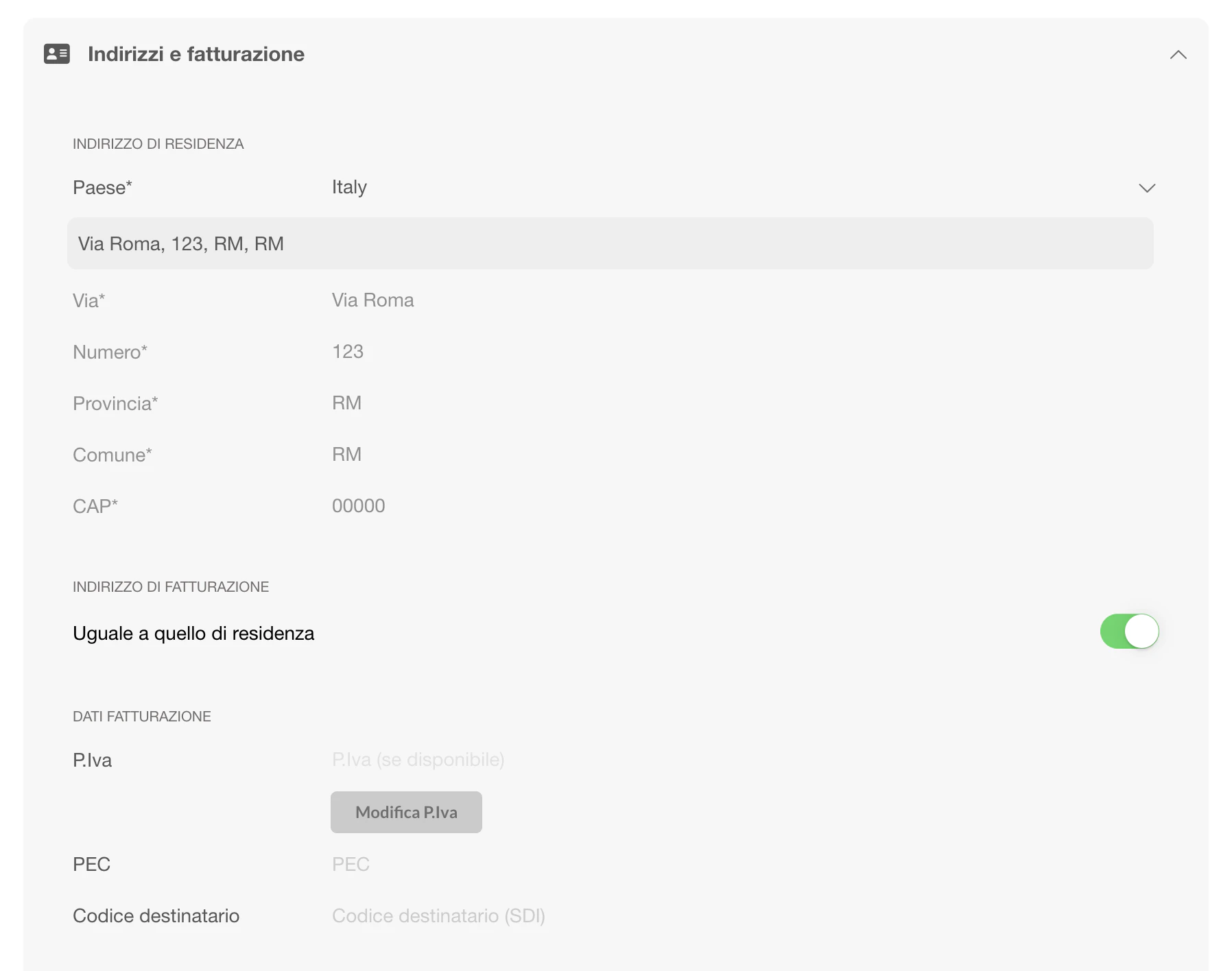Collapse the Indirizzi e fatturazione section
The height and width of the screenshot is (971, 1232).
1178,55
